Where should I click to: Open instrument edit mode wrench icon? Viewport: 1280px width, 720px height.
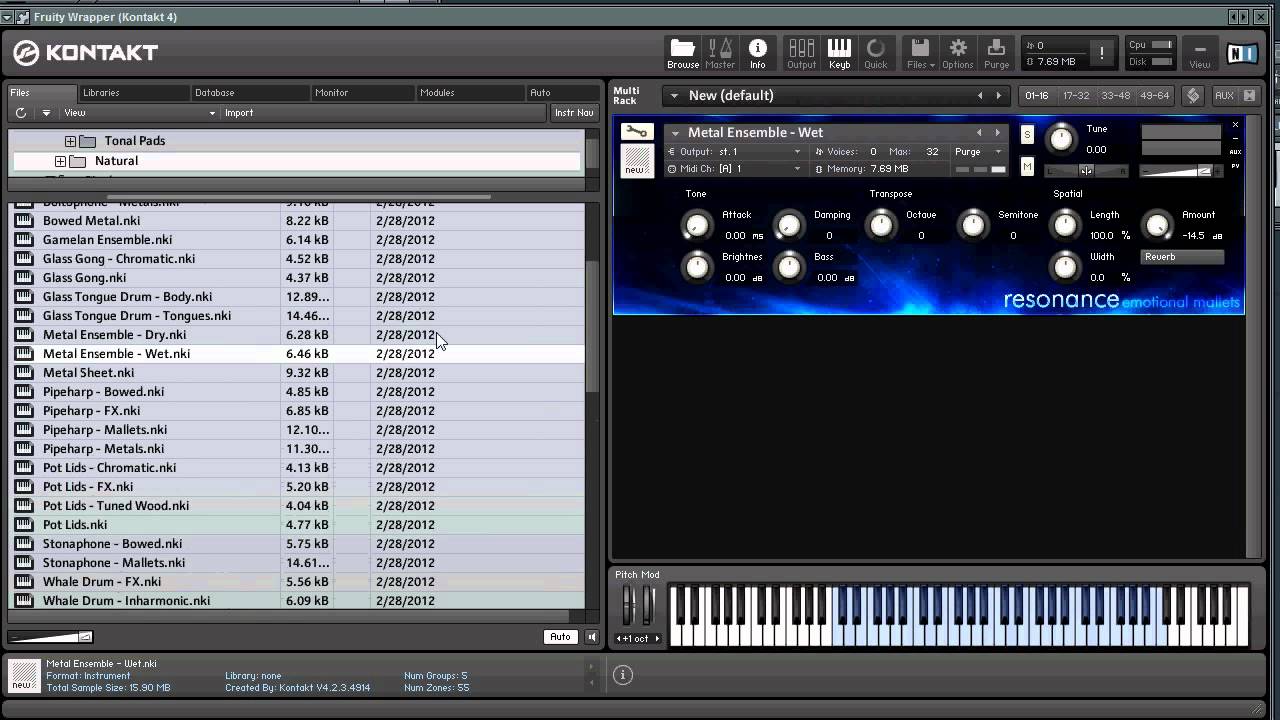(x=637, y=132)
